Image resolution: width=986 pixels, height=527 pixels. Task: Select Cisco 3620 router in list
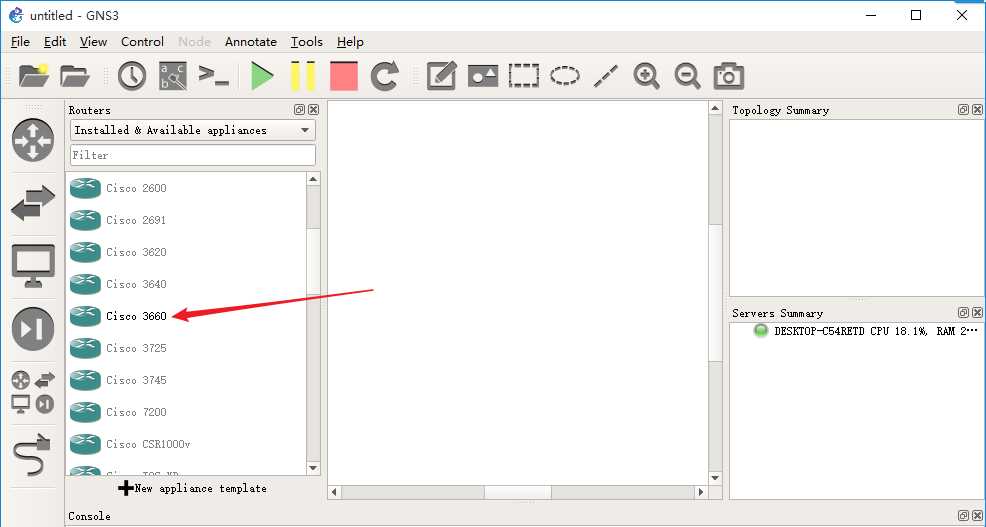click(186, 252)
